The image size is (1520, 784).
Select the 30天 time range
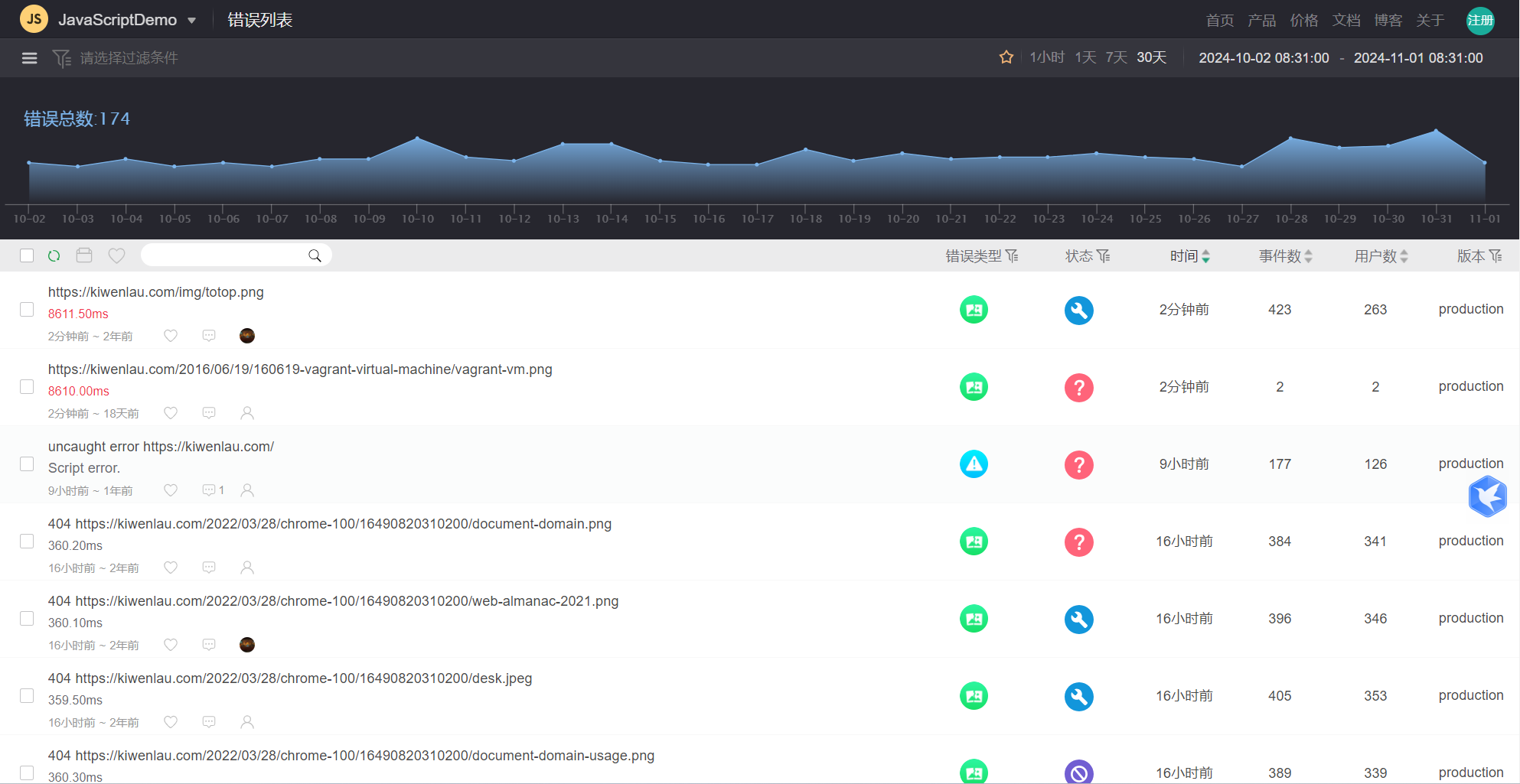click(1151, 58)
